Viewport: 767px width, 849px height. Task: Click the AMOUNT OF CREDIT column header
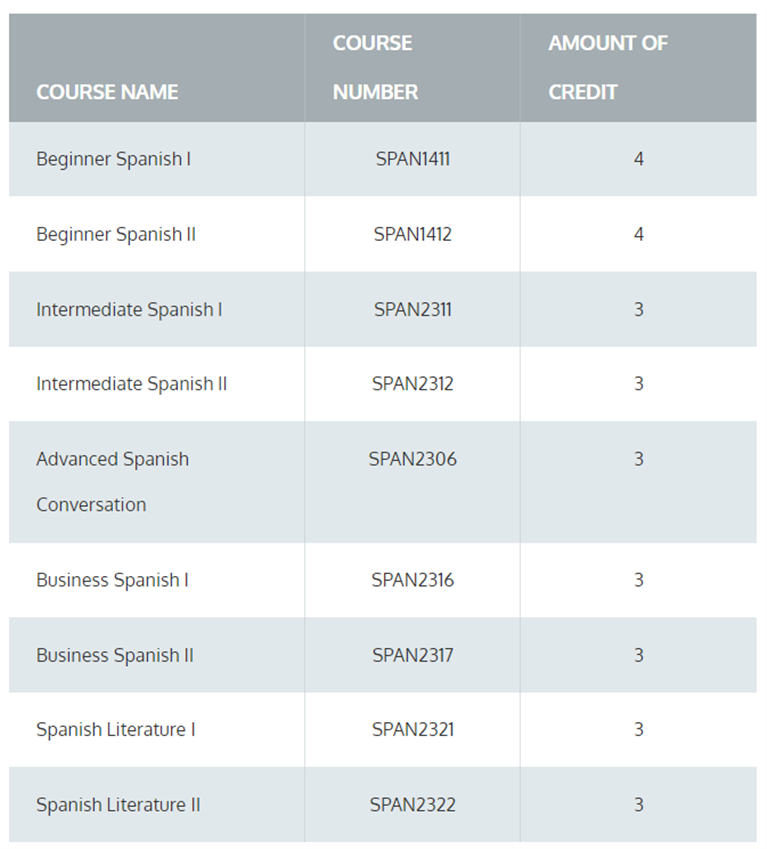point(608,68)
